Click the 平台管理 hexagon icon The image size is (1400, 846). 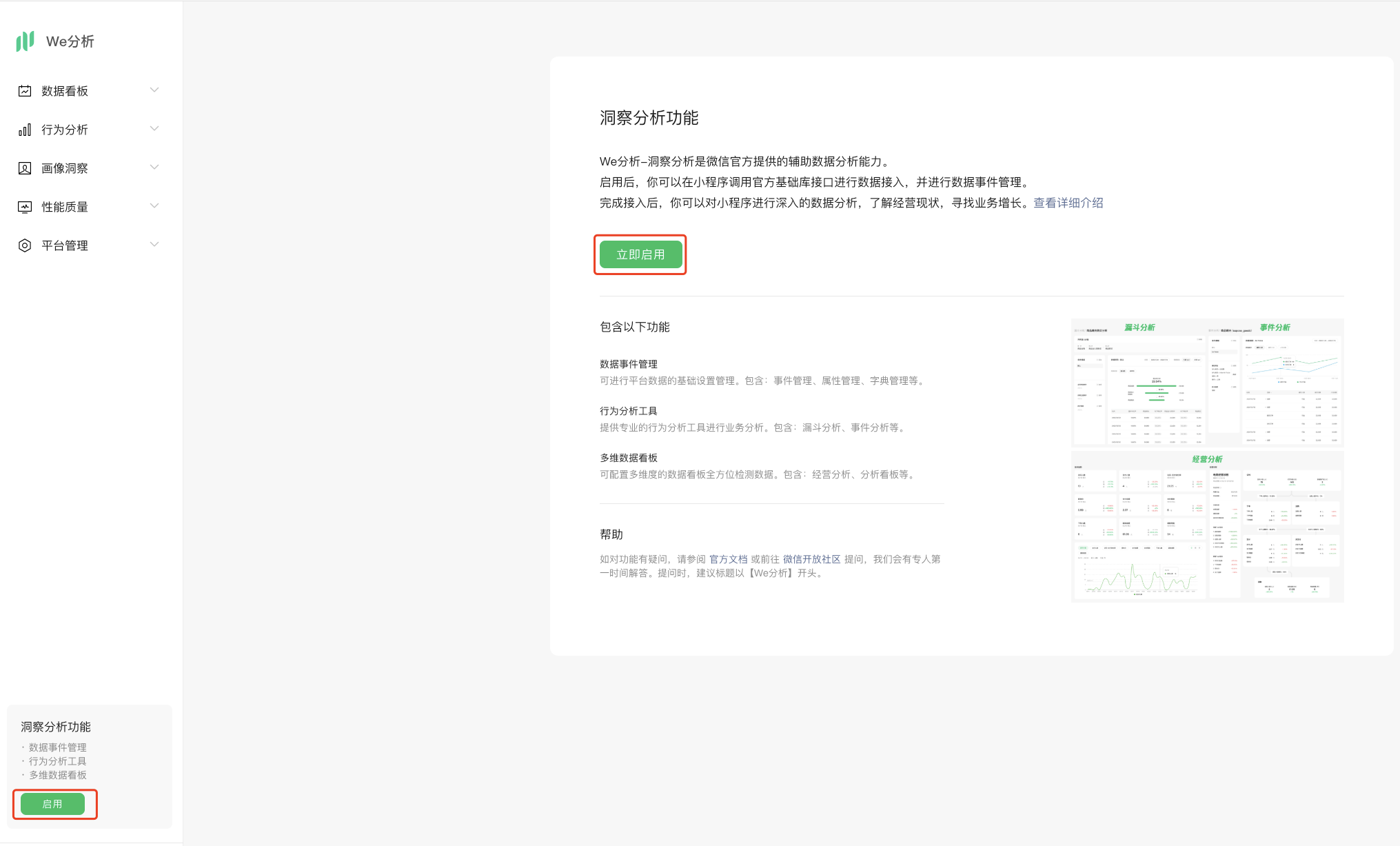(25, 245)
